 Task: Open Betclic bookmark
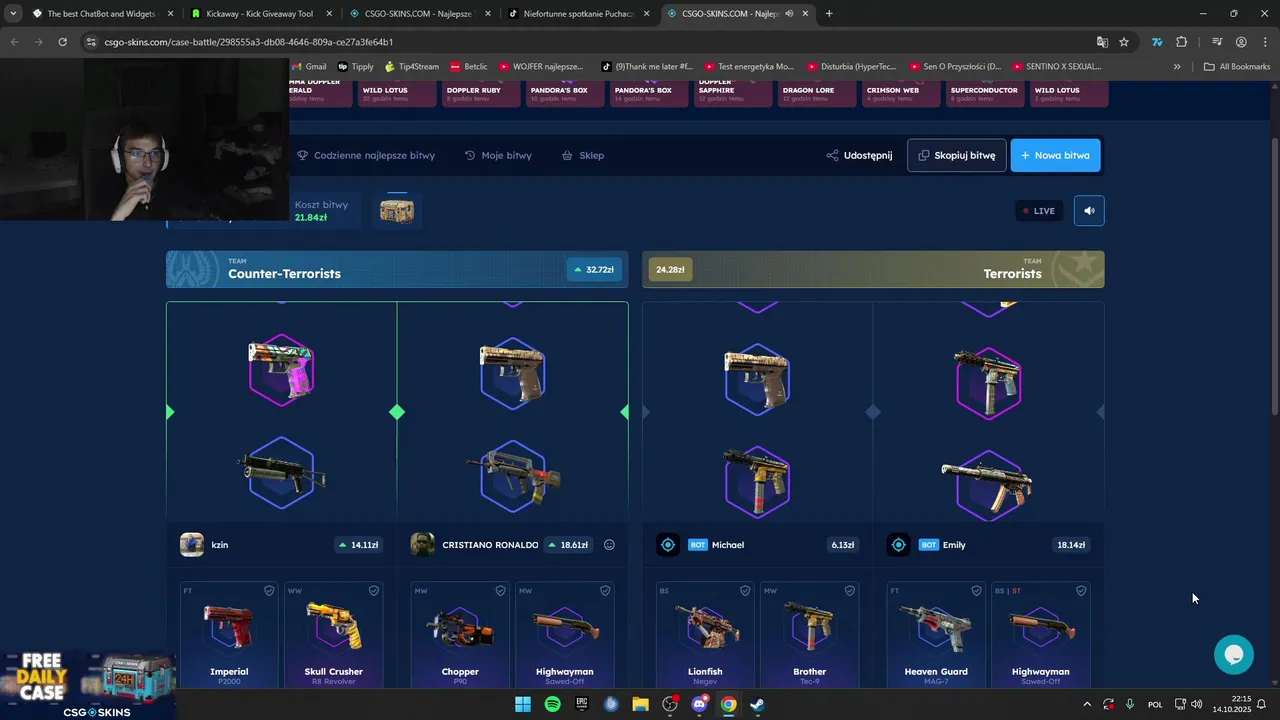[x=468, y=67]
